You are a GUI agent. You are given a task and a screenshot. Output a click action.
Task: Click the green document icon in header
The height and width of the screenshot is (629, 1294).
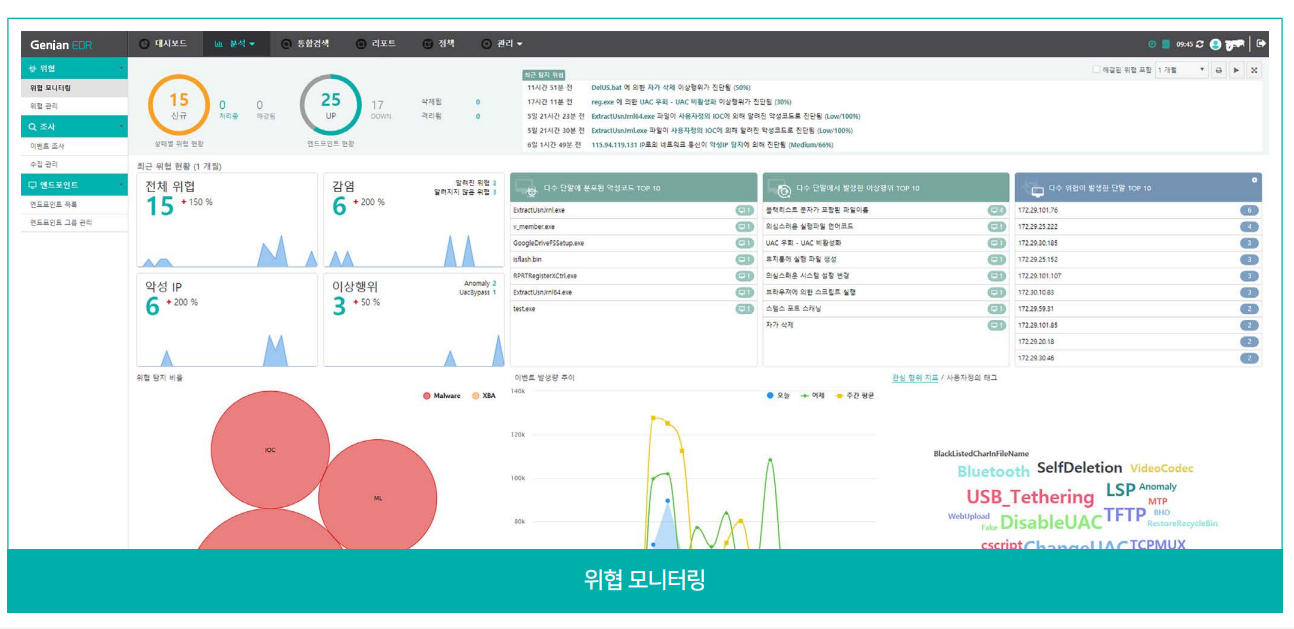click(1165, 44)
